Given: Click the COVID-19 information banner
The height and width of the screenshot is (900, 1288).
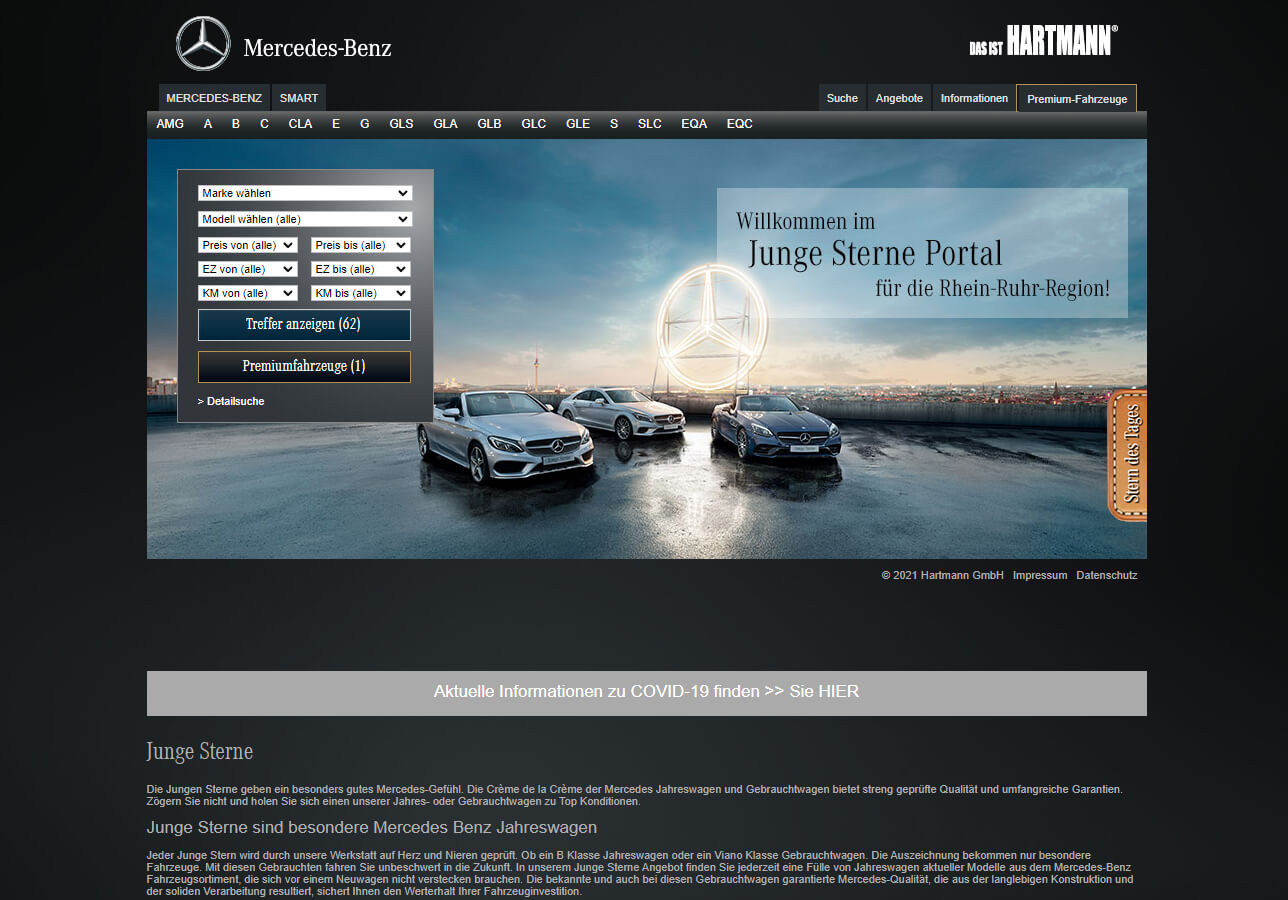Looking at the screenshot, I should (647, 693).
